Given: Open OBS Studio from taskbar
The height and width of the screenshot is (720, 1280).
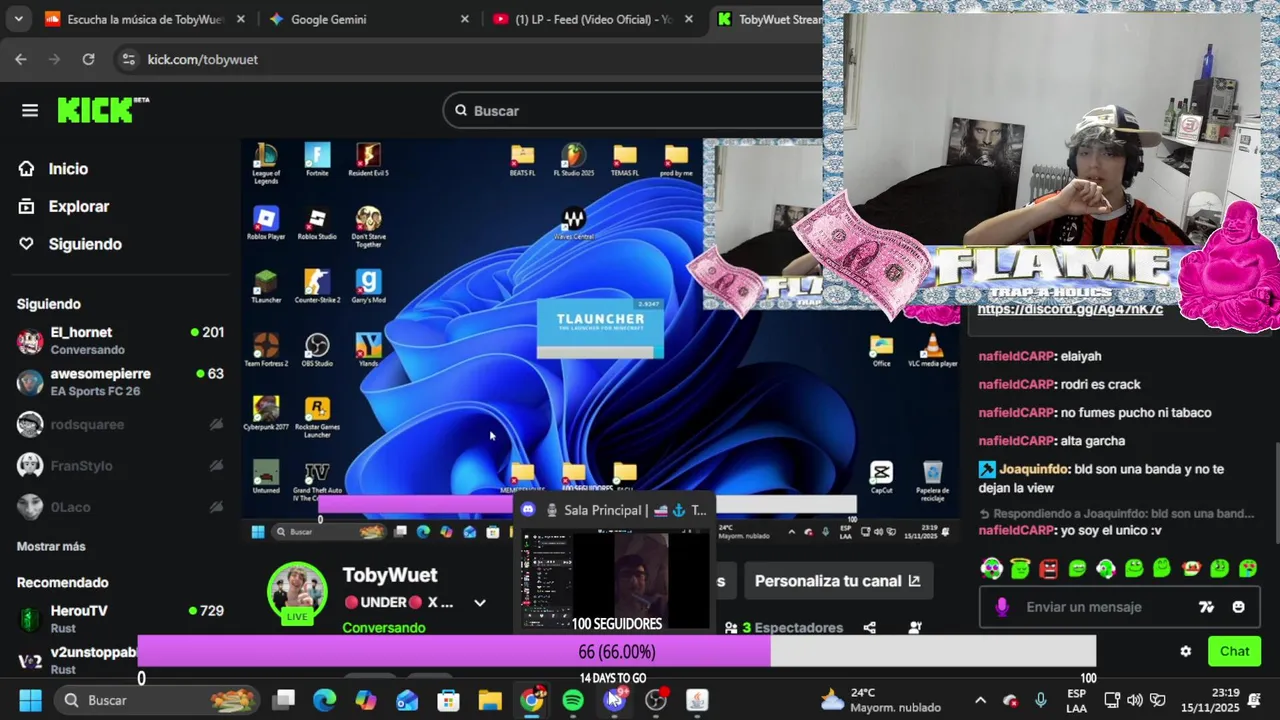Looking at the screenshot, I should [x=656, y=700].
